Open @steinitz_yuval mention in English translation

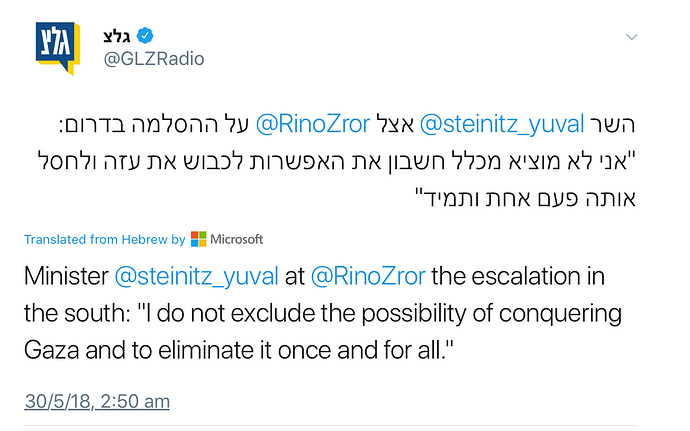196,276
